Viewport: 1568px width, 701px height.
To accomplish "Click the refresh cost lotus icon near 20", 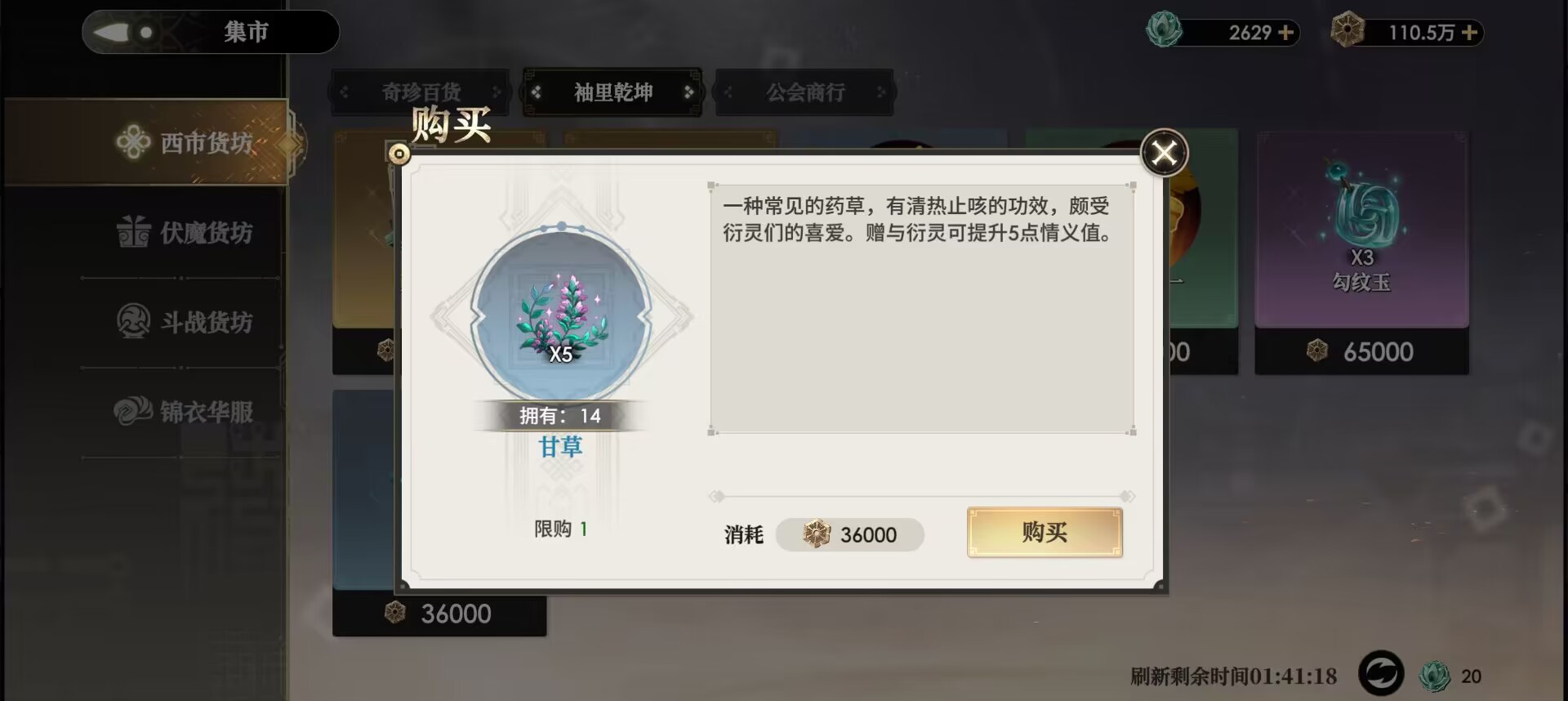I will (x=1435, y=676).
